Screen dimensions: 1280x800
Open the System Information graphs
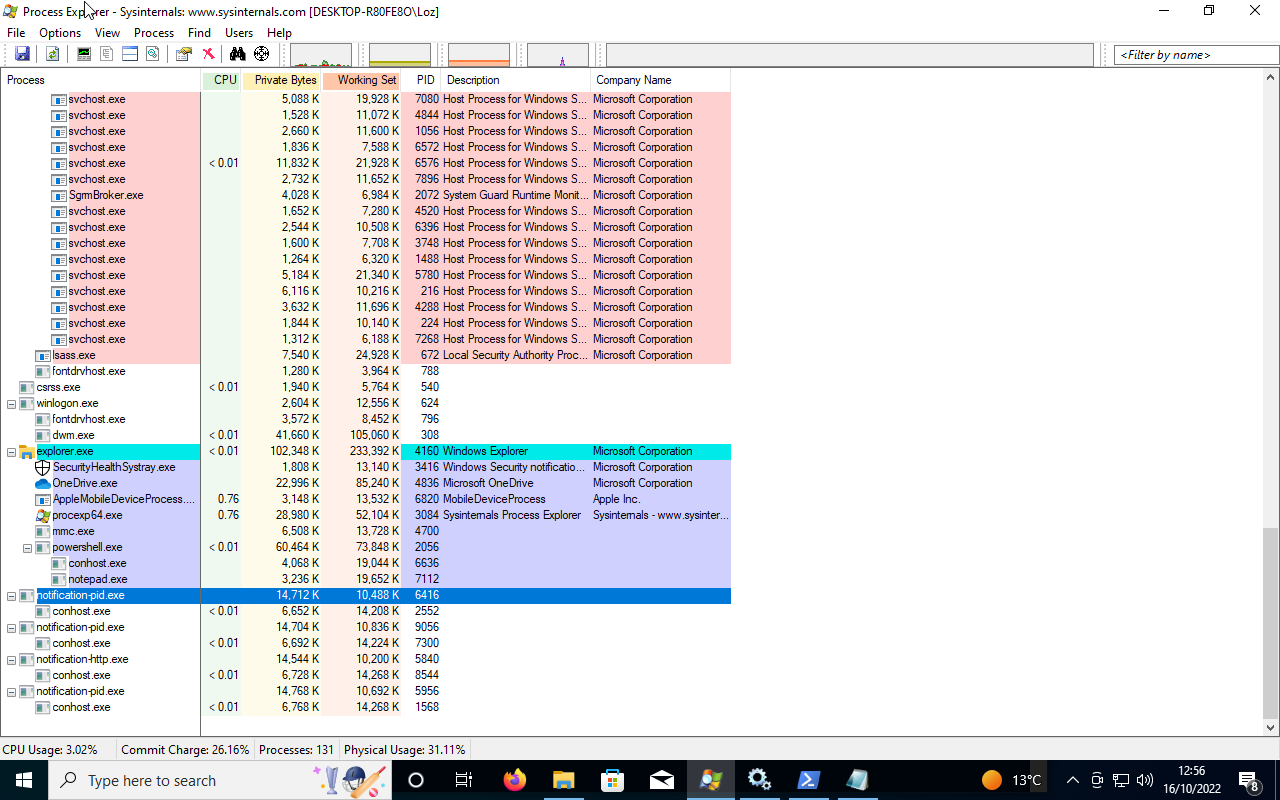pos(83,53)
